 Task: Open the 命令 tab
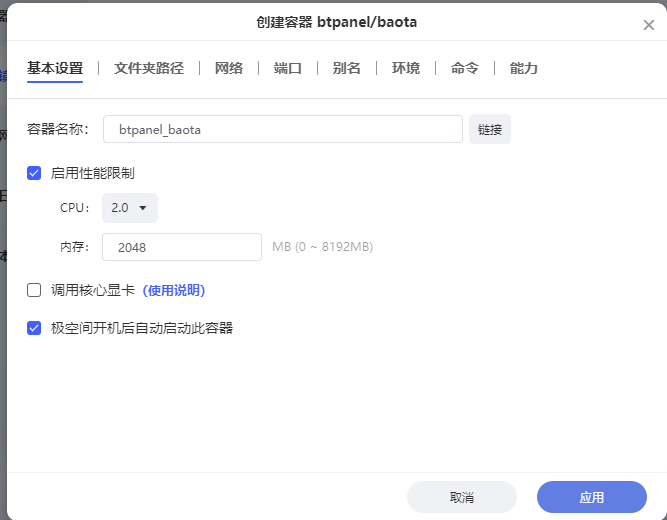(x=465, y=68)
